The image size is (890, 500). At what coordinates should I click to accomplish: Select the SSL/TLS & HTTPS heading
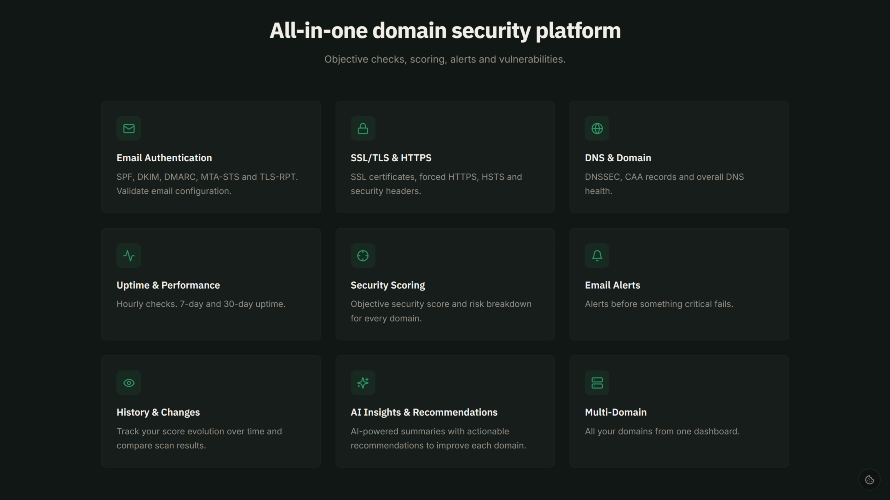click(x=391, y=158)
